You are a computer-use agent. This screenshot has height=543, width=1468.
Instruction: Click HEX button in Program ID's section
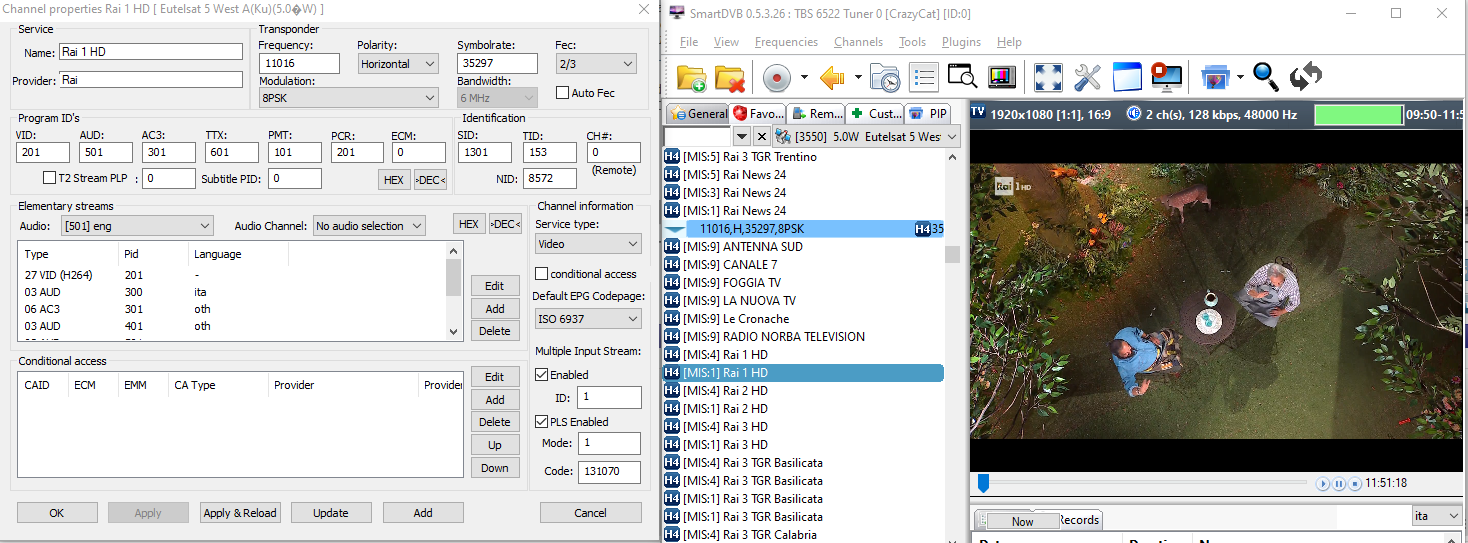point(394,179)
